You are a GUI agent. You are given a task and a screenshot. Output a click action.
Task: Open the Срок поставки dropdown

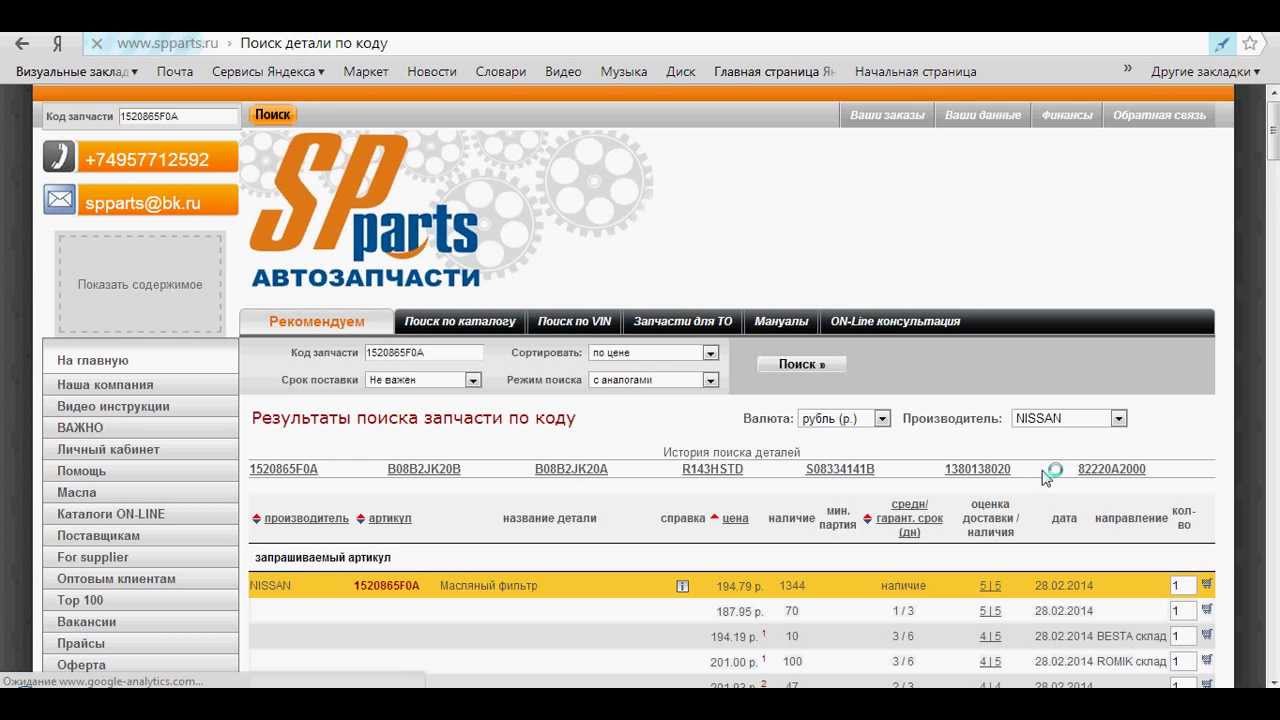click(x=424, y=380)
